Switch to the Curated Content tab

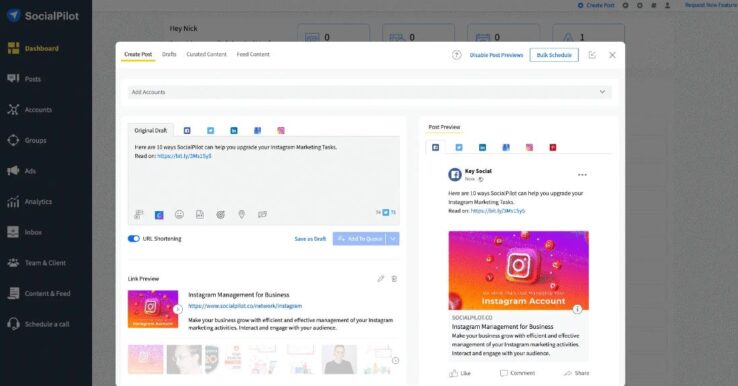point(206,54)
